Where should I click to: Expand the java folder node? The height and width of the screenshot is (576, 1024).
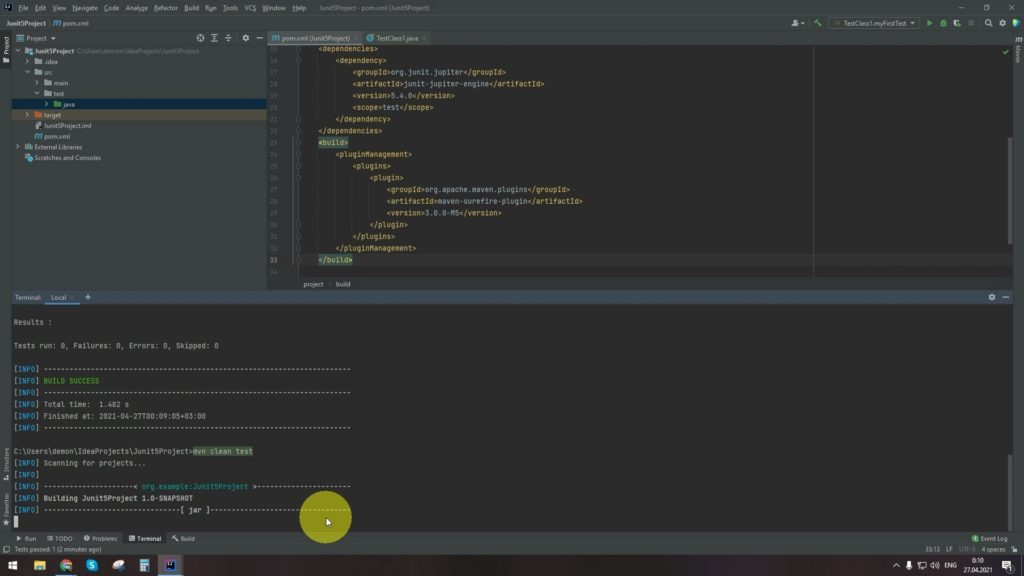tap(46, 104)
